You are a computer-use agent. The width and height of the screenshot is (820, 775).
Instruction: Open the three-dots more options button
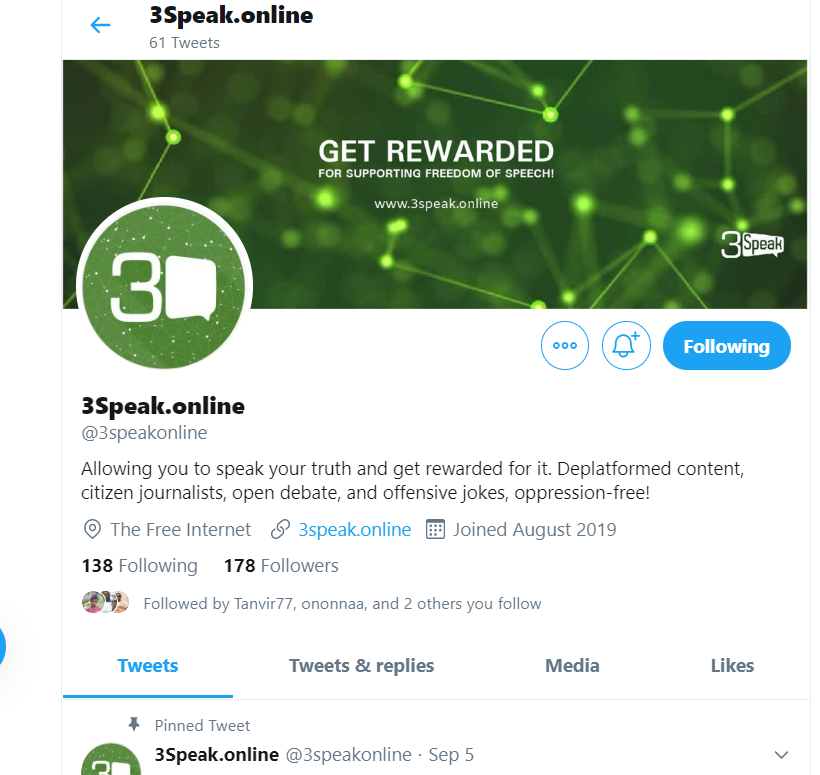click(564, 345)
